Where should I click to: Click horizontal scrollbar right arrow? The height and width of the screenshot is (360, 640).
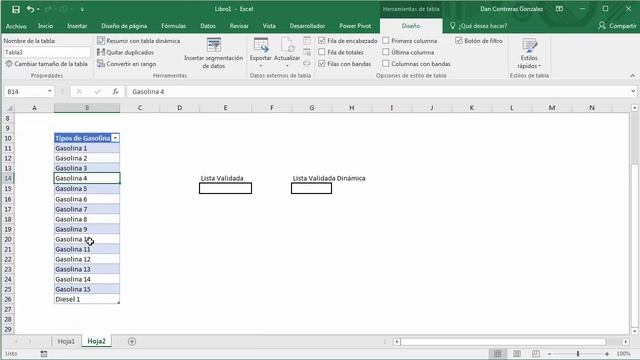626,341
